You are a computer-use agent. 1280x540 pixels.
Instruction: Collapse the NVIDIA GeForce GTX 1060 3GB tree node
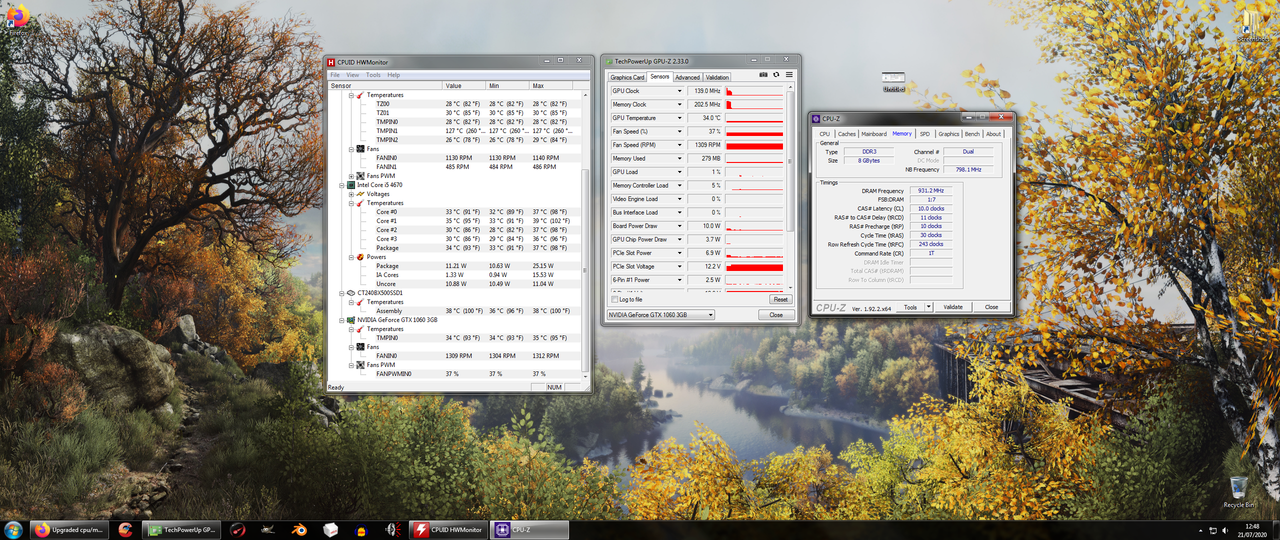[x=343, y=320]
